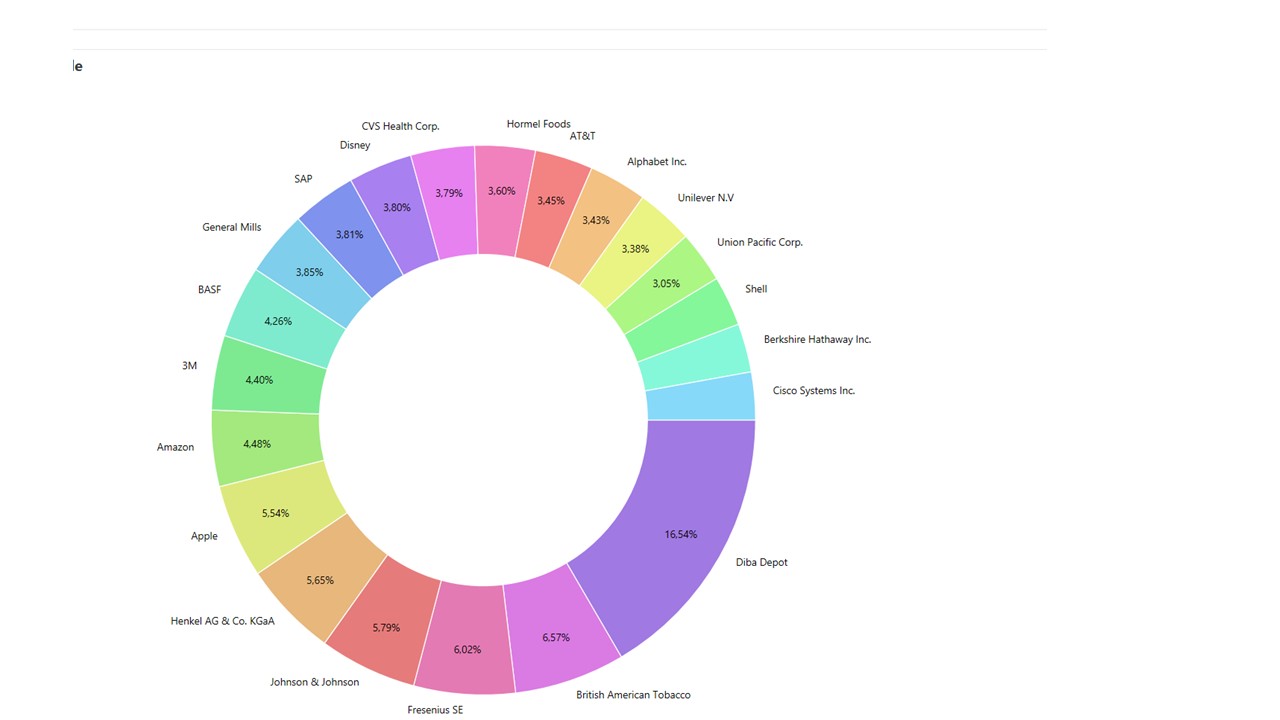The image size is (1280, 720).
Task: Select the 3,80% value
Action: click(396, 208)
